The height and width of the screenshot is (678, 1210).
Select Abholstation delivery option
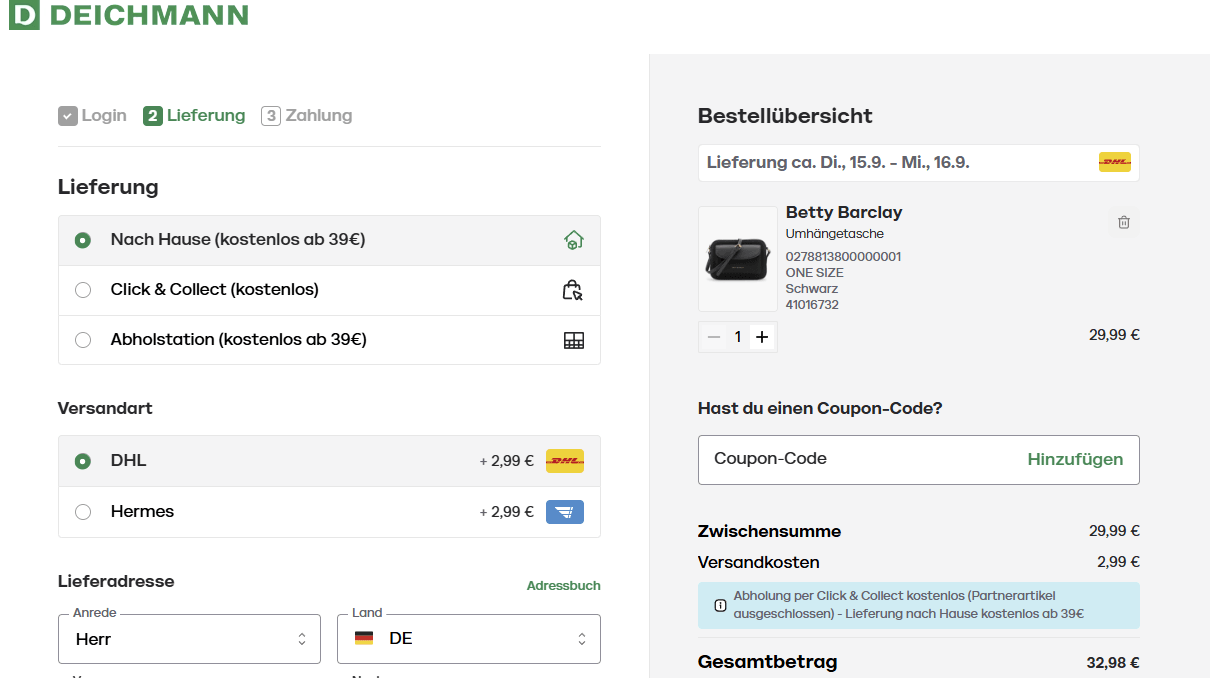tap(329, 340)
